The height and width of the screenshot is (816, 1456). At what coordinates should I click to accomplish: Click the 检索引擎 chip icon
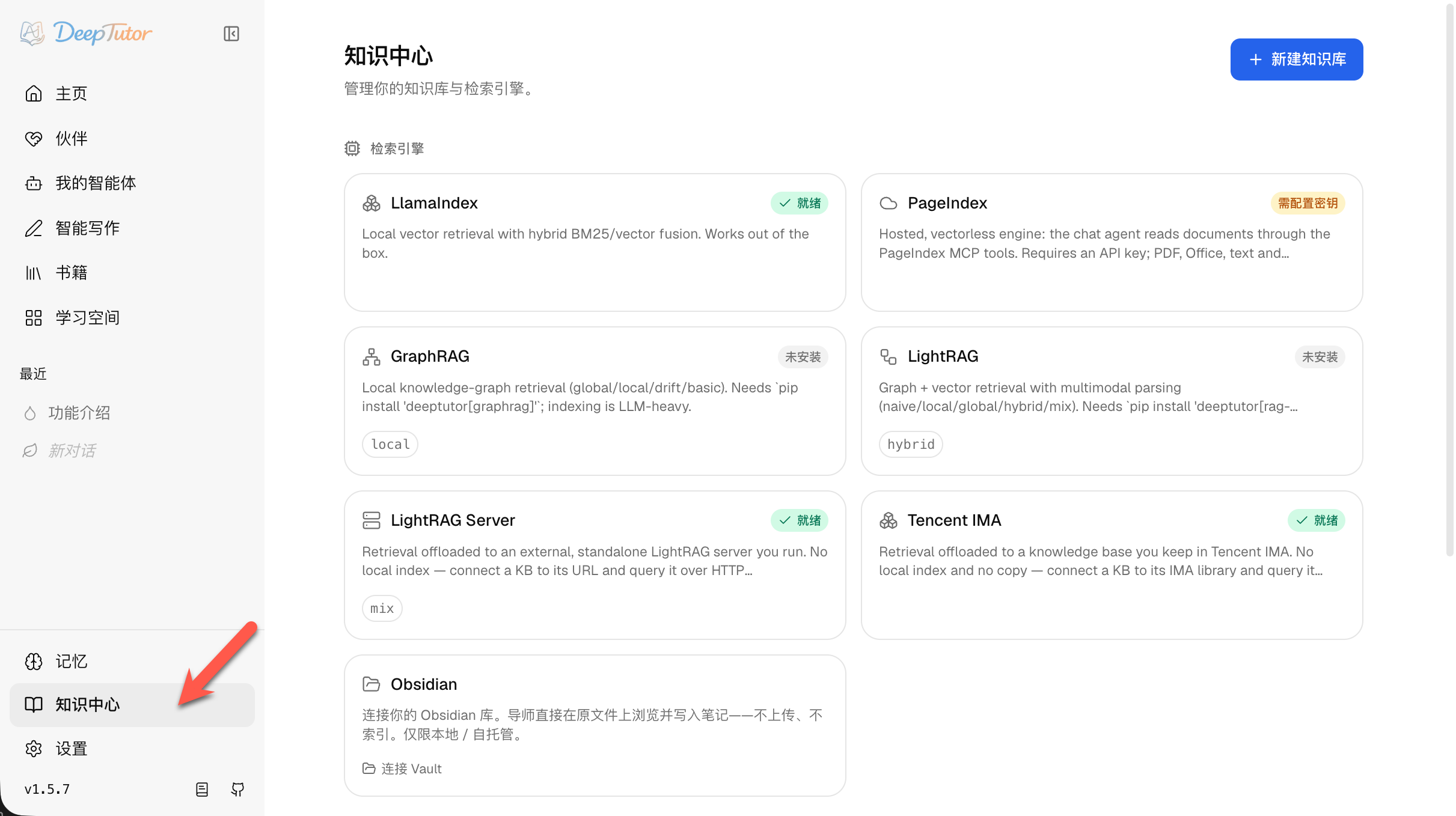click(352, 148)
